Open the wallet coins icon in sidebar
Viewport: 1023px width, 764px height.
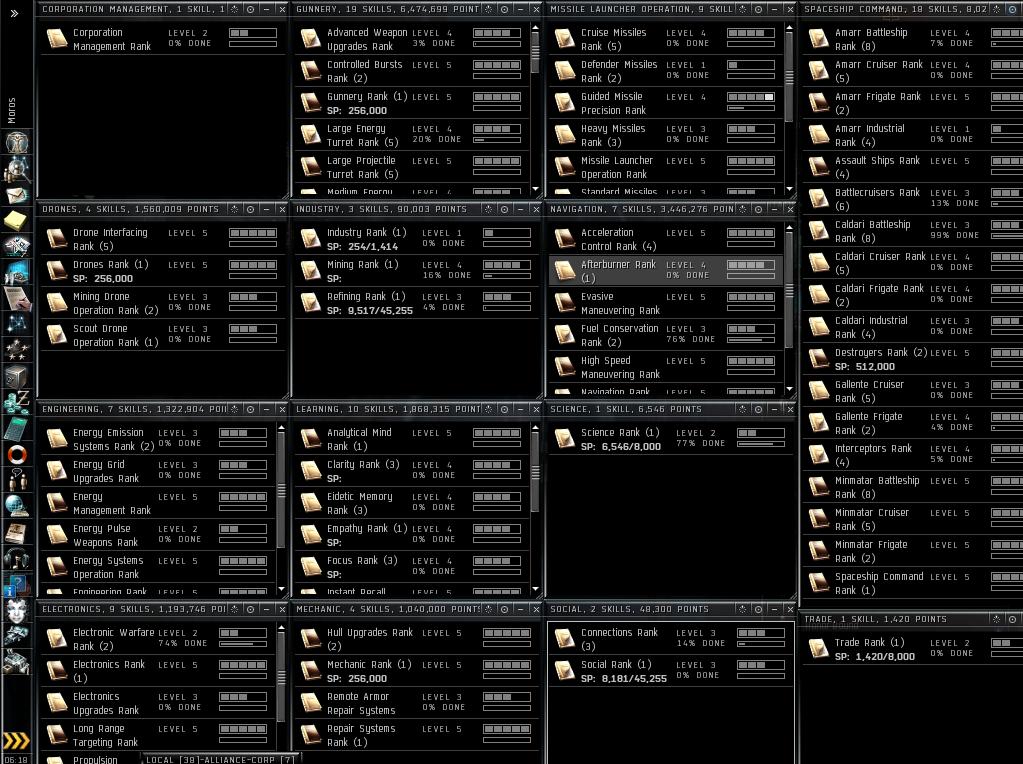click(x=17, y=402)
